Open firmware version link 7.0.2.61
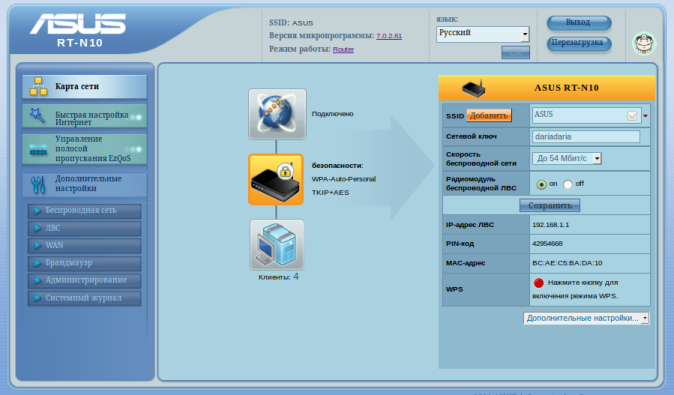The width and height of the screenshot is (674, 395). (389, 36)
